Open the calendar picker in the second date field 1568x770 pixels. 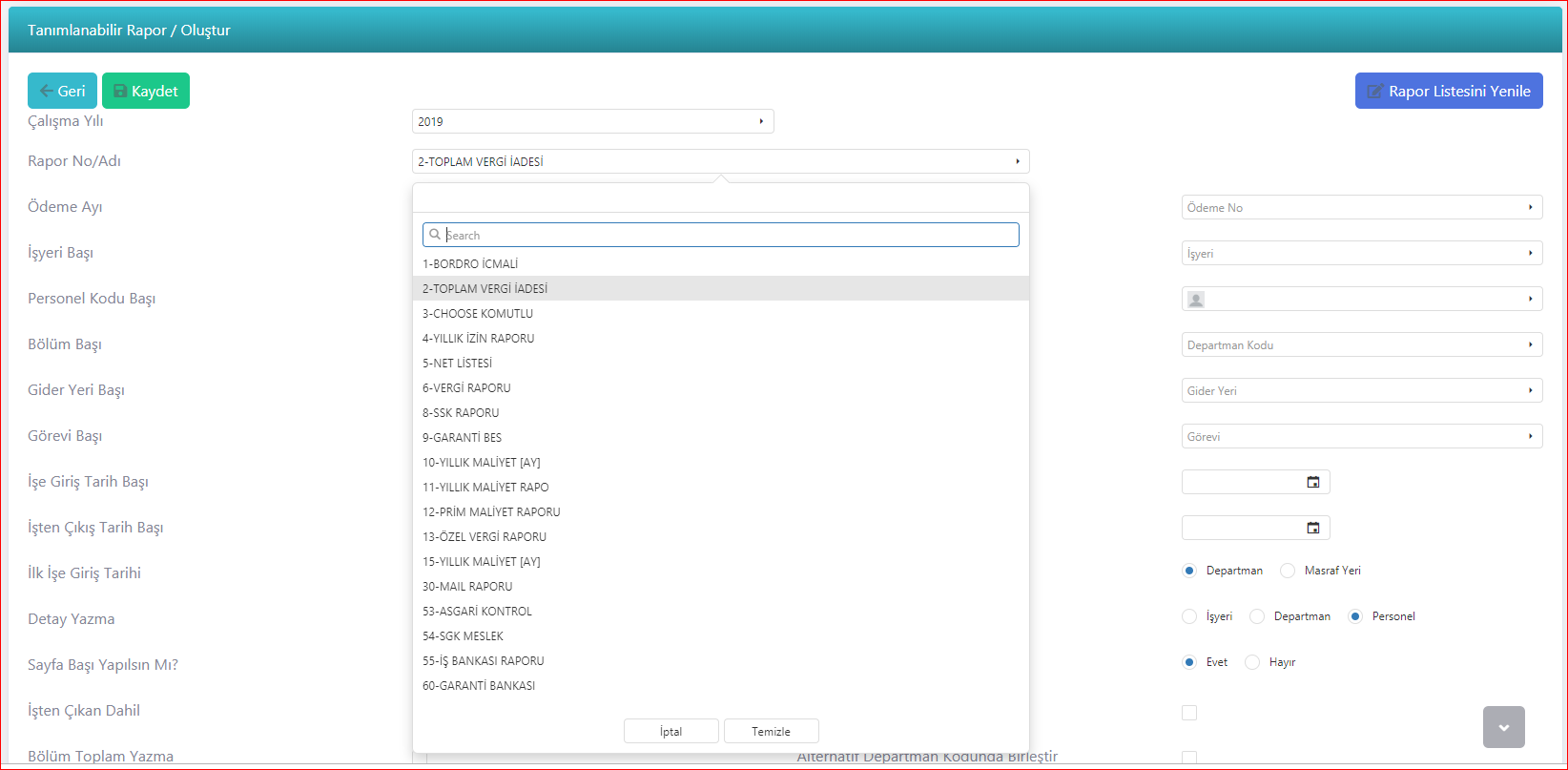(1312, 529)
